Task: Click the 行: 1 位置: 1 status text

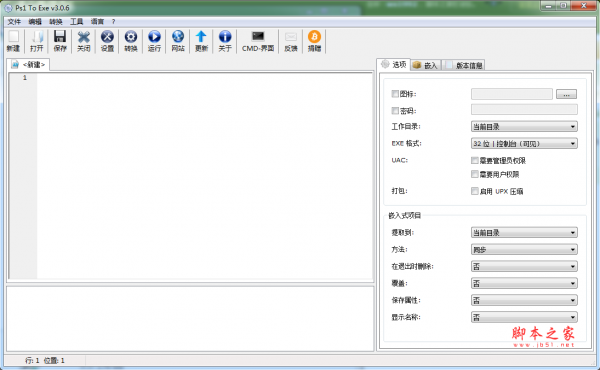Action: coord(44,360)
